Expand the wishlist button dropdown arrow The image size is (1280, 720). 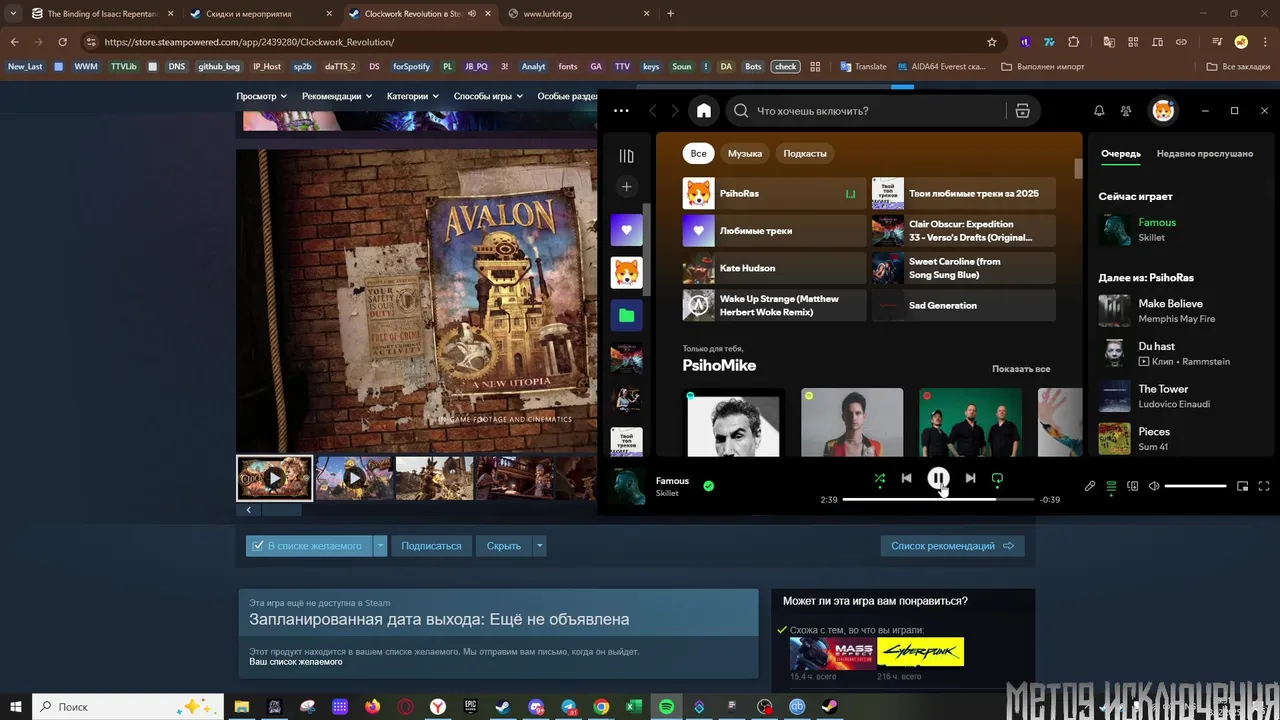pos(380,546)
